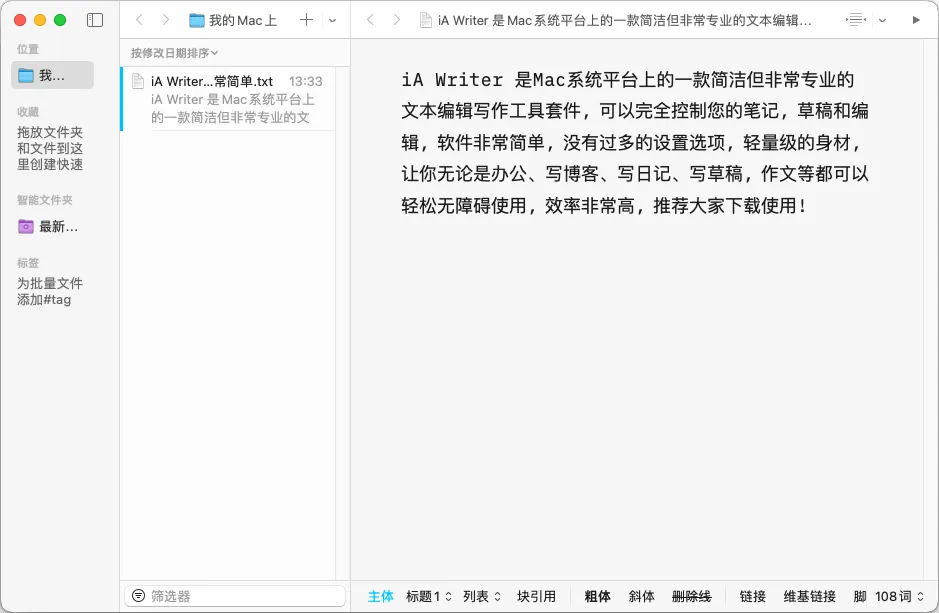Click the preview play triangle icon
The image size is (939, 613).
(917, 20)
